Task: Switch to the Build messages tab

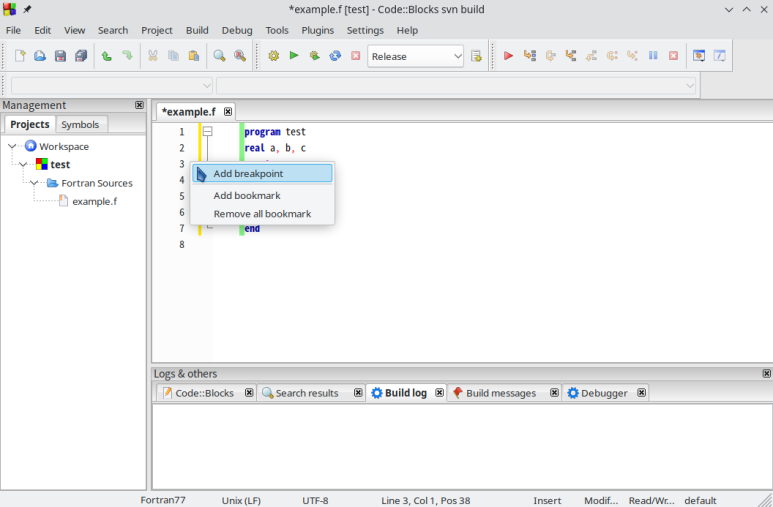Action: [x=501, y=393]
